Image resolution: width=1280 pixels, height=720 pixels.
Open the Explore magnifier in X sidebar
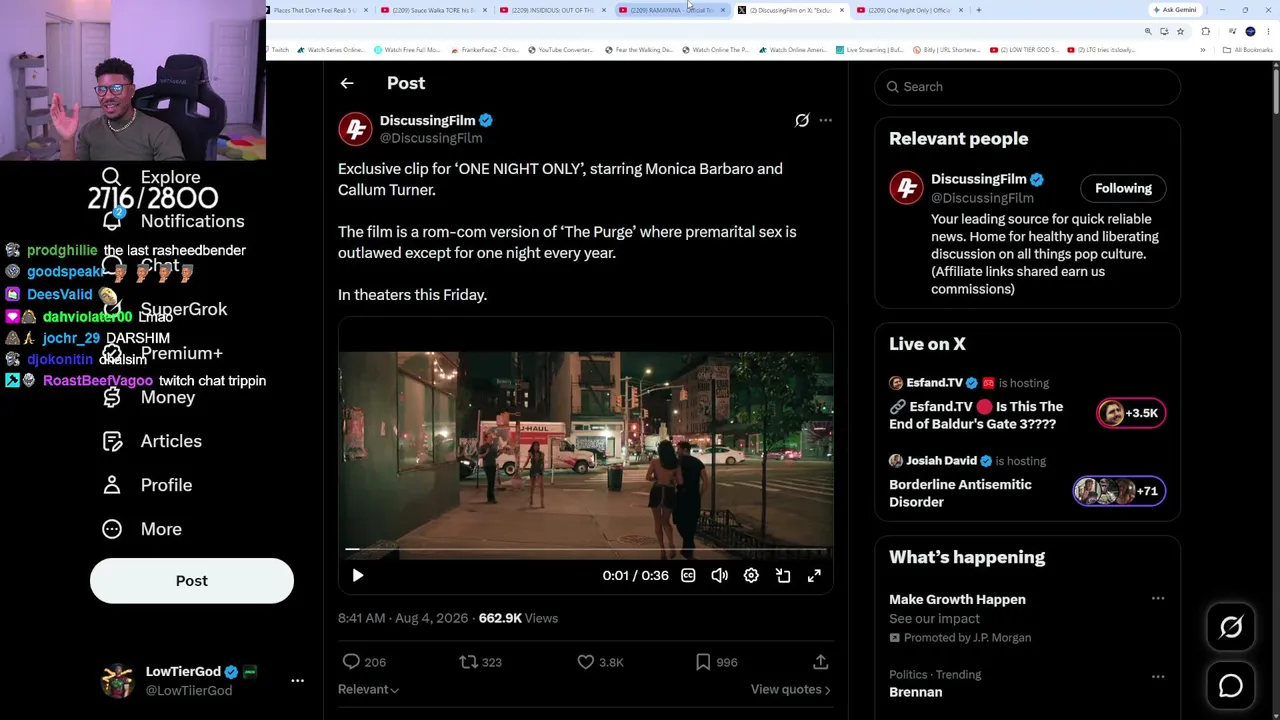(111, 177)
